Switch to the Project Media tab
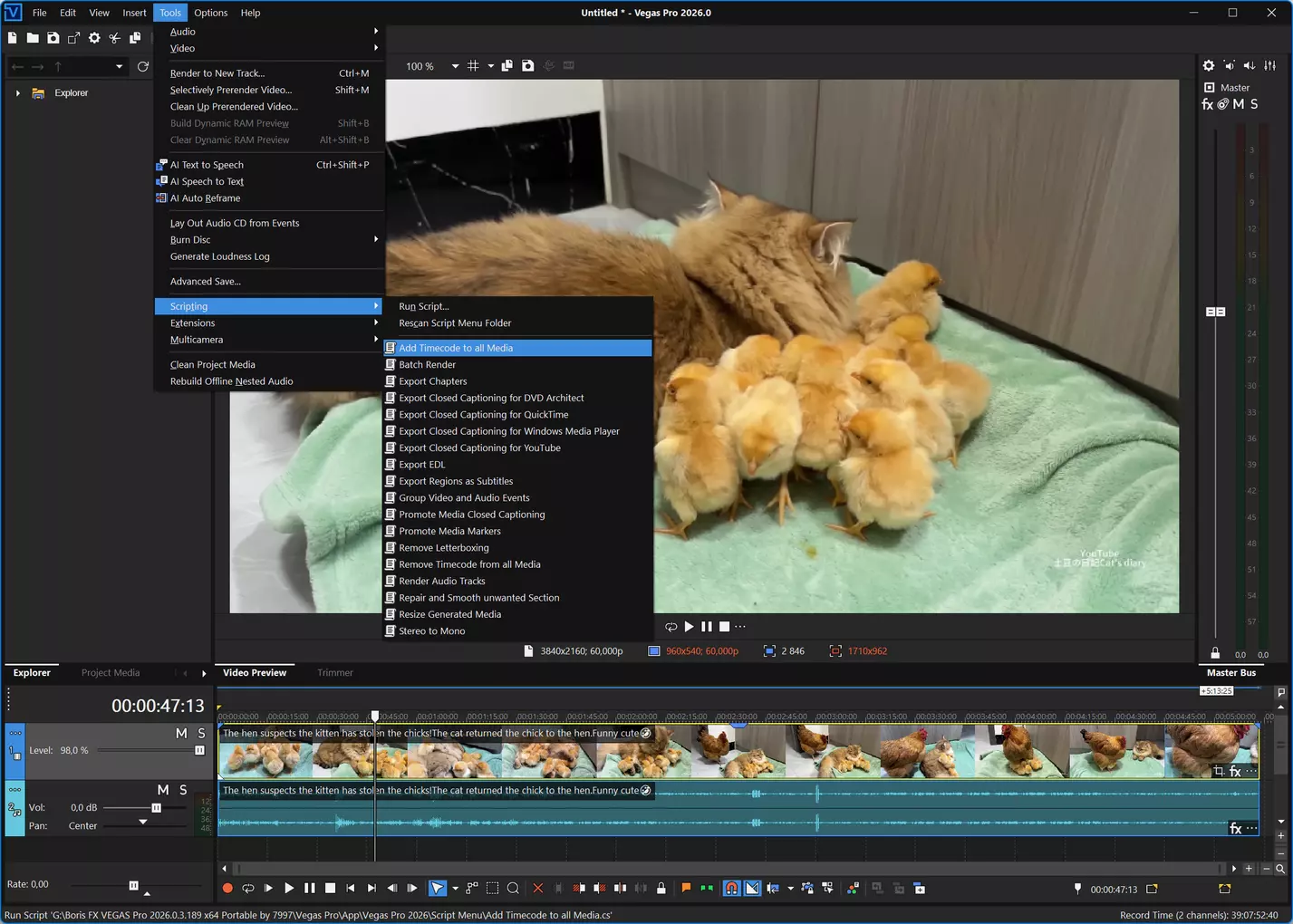The image size is (1293, 924). tap(111, 673)
